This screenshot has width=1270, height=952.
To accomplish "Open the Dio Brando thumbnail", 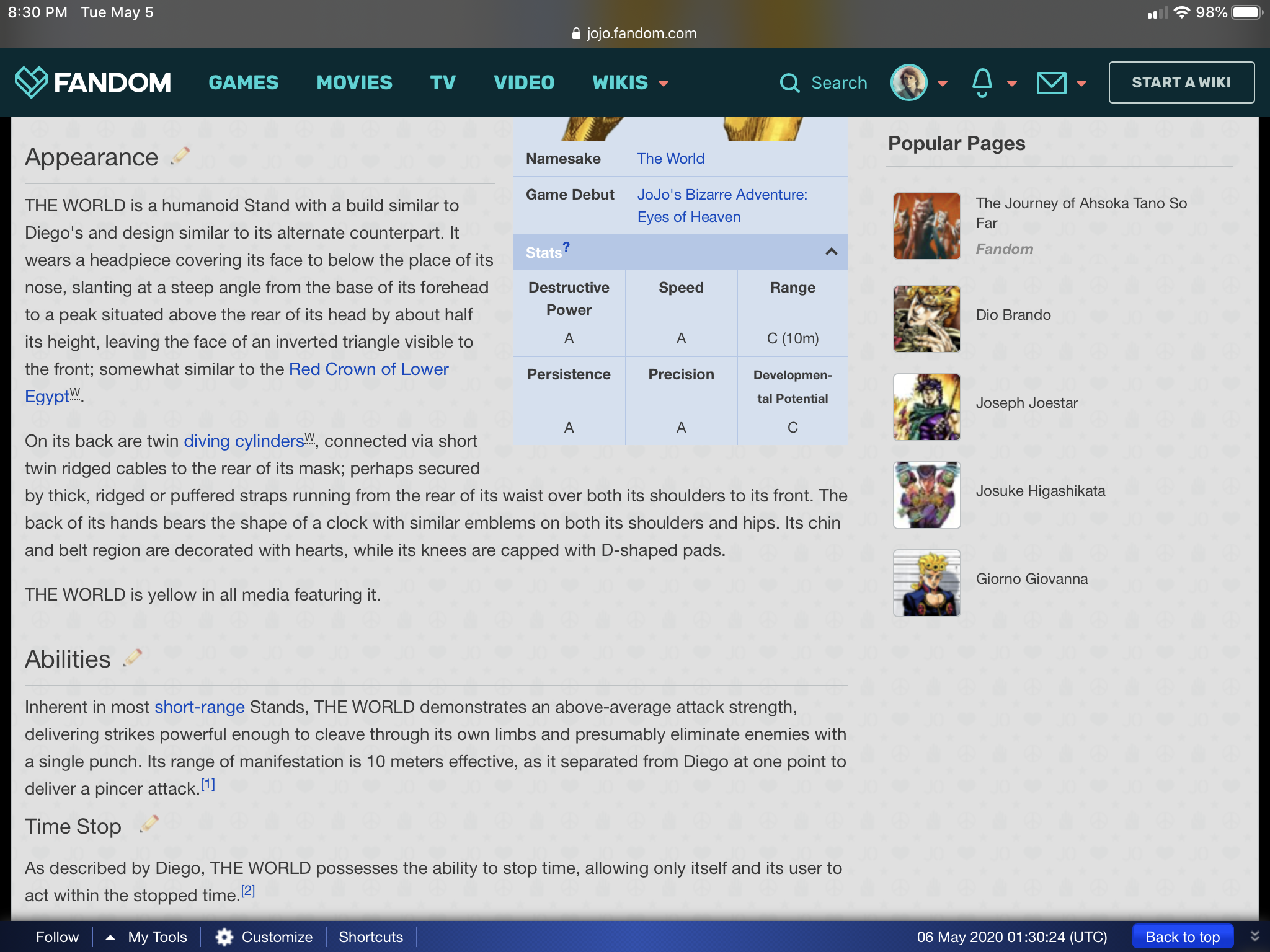I will point(926,319).
